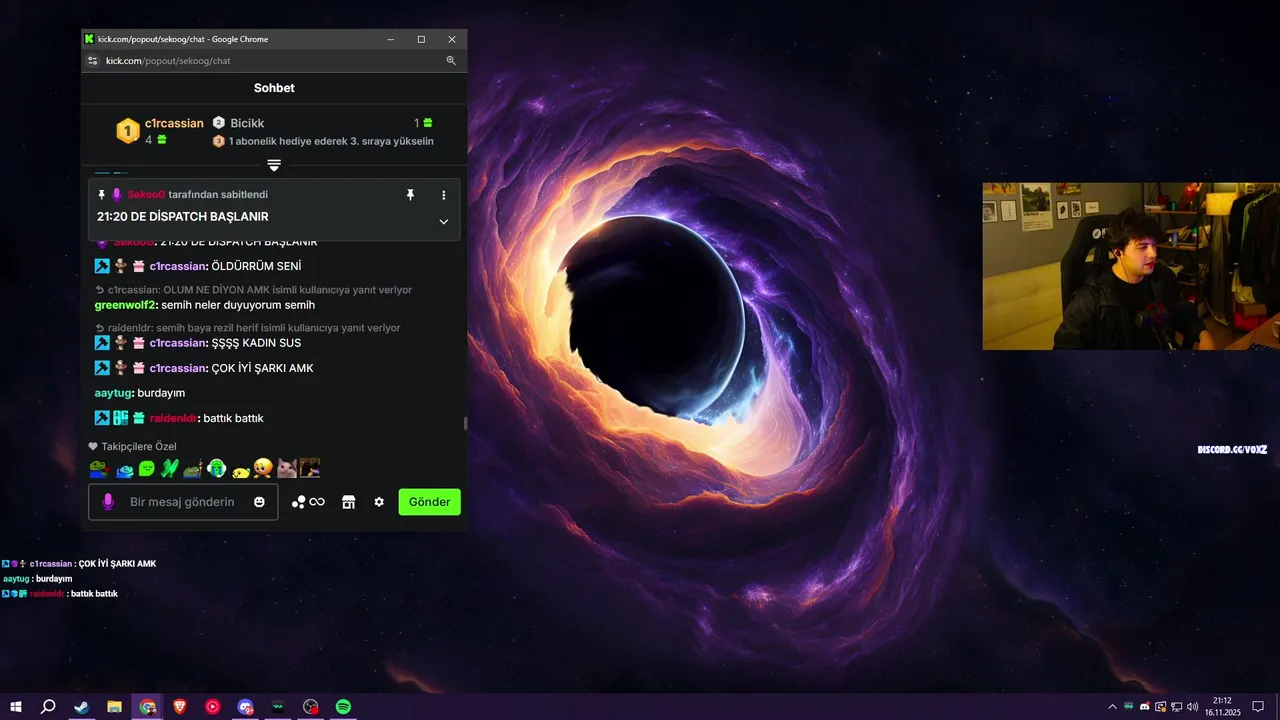The image size is (1280, 720).
Task: Open OBS Studio from the taskbar
Action: coord(311,707)
